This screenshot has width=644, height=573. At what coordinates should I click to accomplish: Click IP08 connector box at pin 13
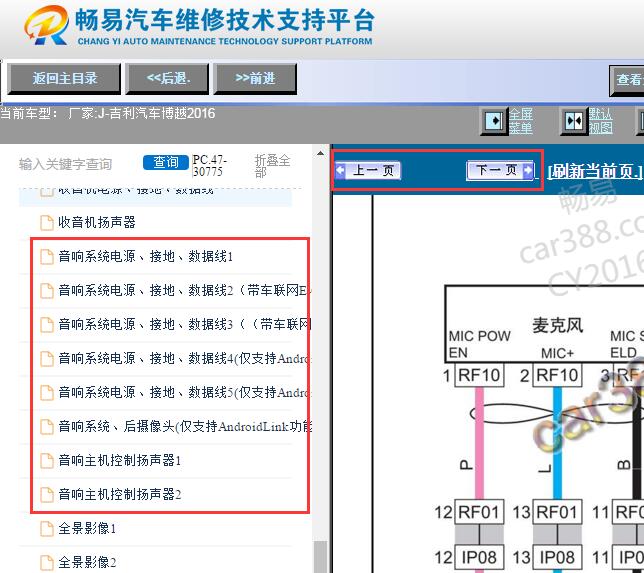[557, 558]
